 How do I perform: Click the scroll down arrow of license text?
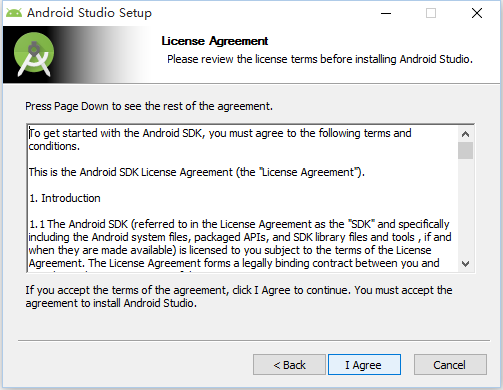465,264
